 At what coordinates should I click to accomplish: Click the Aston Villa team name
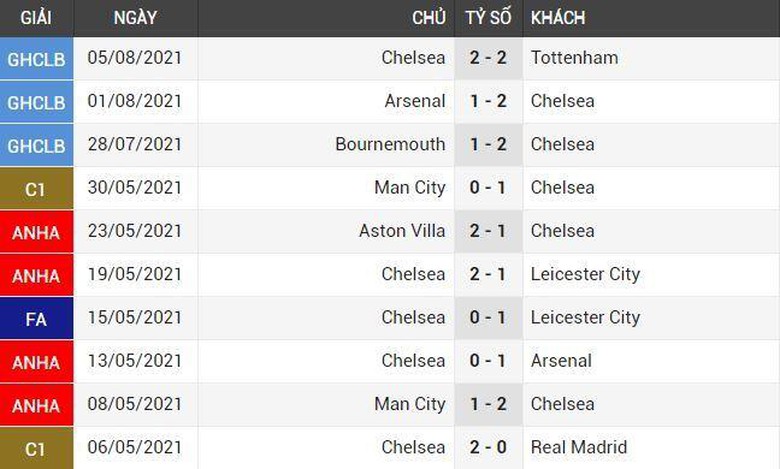tap(402, 231)
